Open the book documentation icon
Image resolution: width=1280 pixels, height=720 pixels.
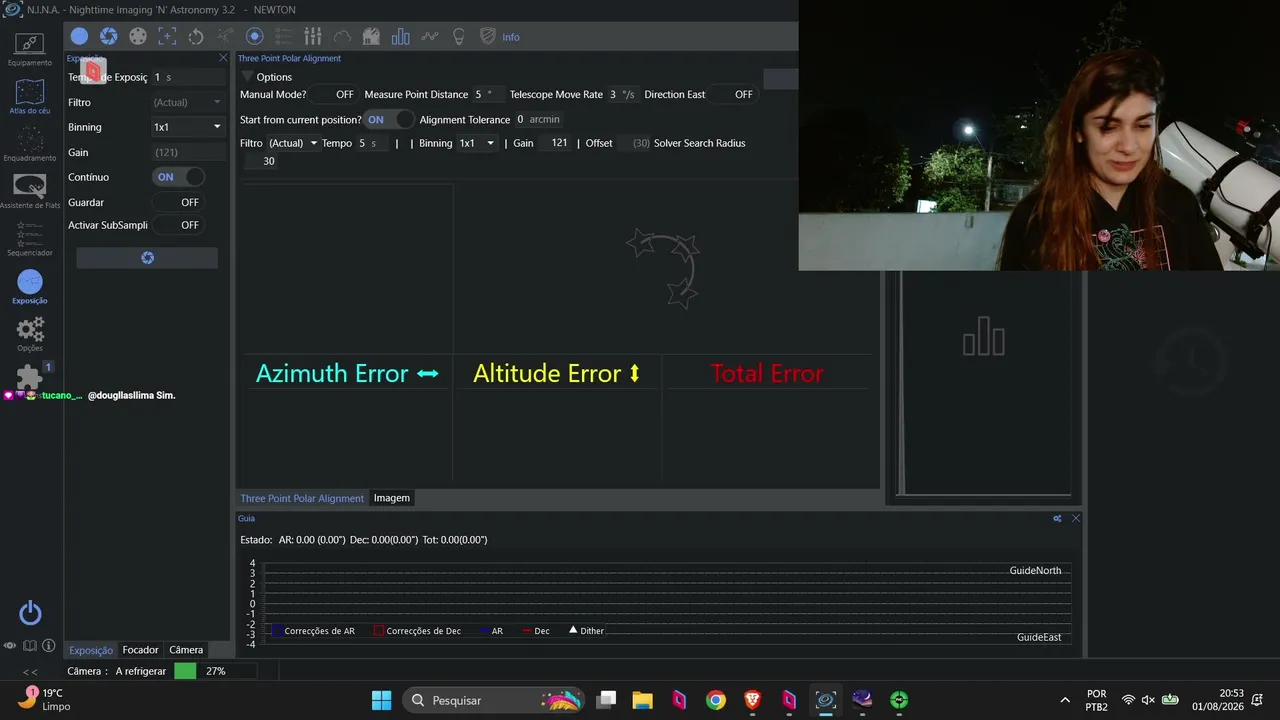point(30,646)
